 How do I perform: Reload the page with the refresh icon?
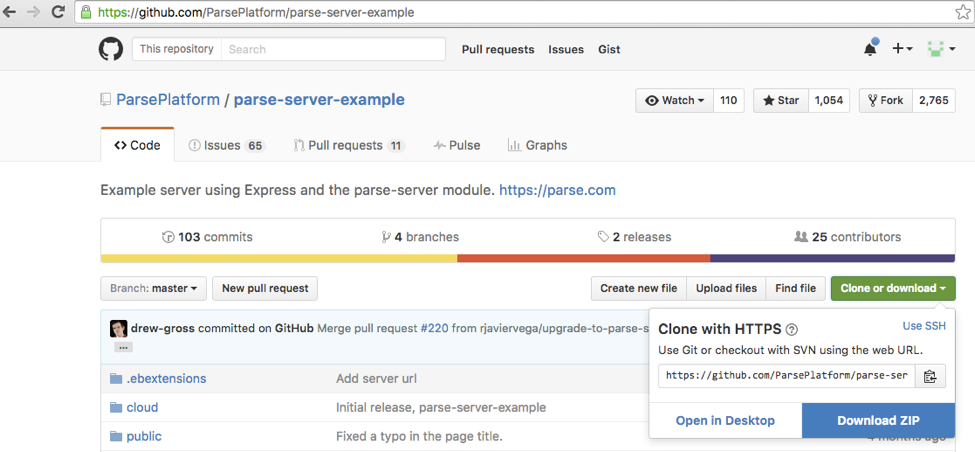tap(58, 12)
